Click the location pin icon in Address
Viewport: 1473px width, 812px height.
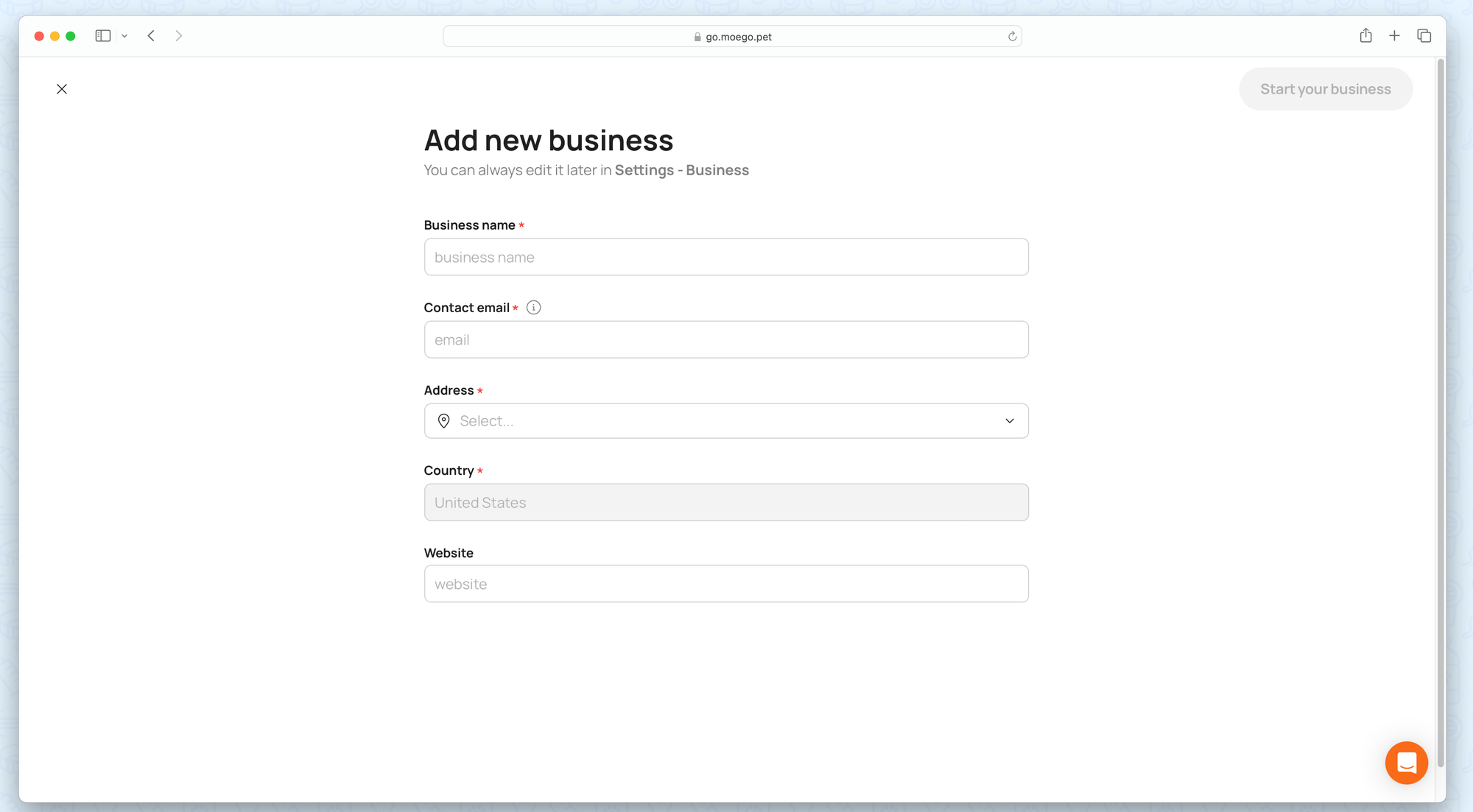coord(443,421)
